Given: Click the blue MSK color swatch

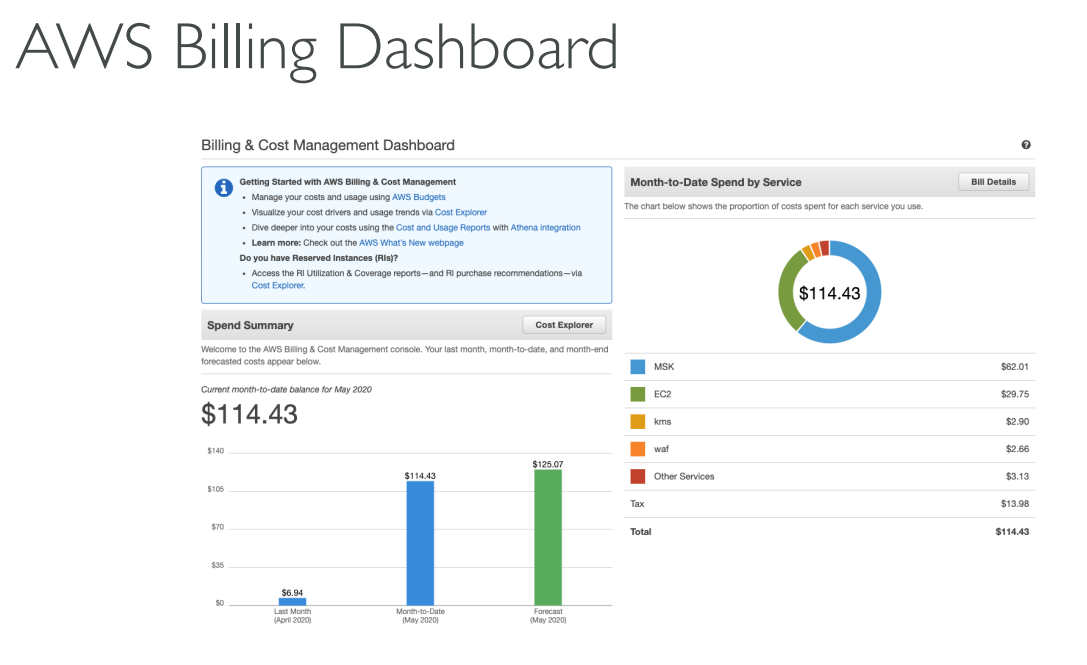Looking at the screenshot, I should (x=638, y=367).
